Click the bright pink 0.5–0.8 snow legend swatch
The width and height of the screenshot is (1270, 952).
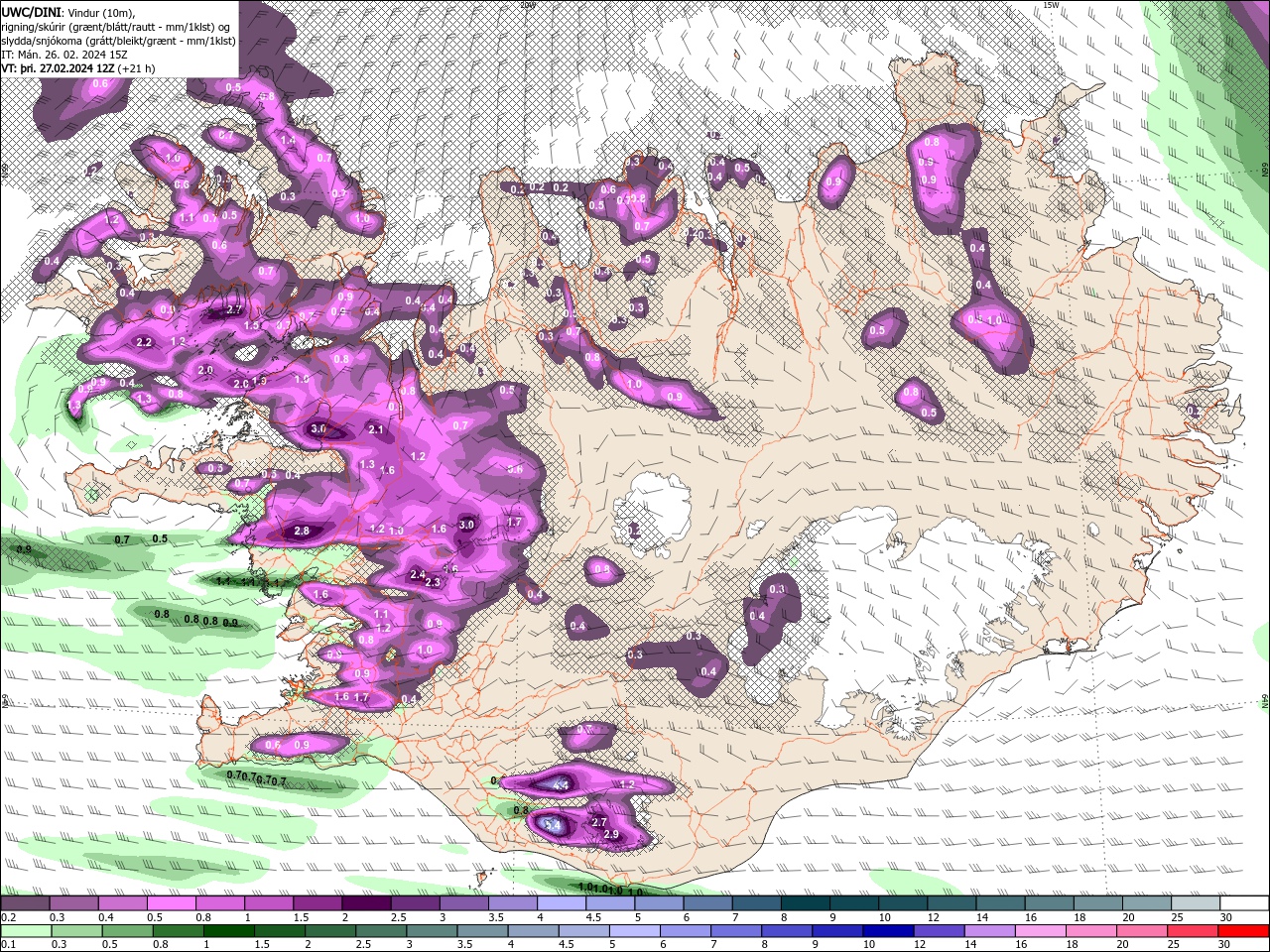click(171, 902)
